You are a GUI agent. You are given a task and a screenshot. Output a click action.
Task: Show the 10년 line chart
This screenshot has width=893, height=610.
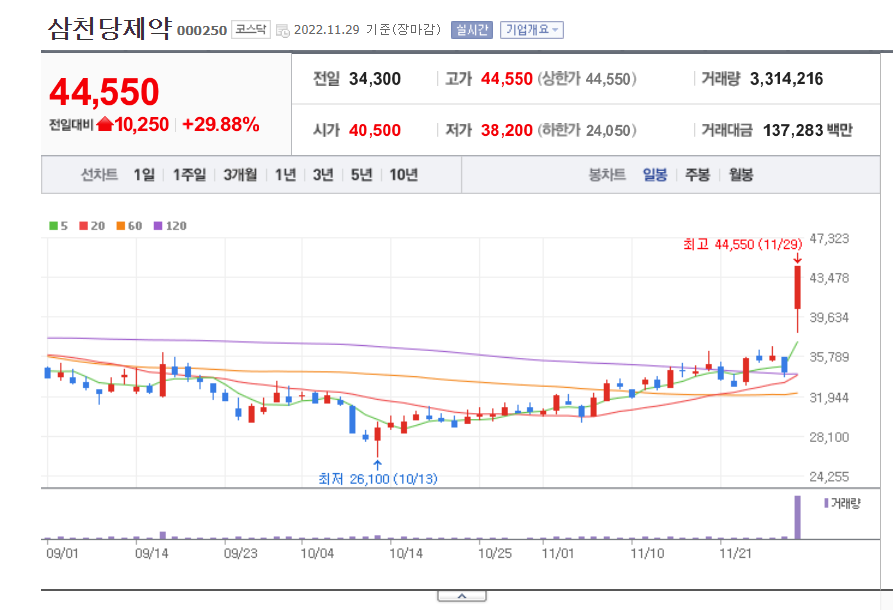point(403,174)
